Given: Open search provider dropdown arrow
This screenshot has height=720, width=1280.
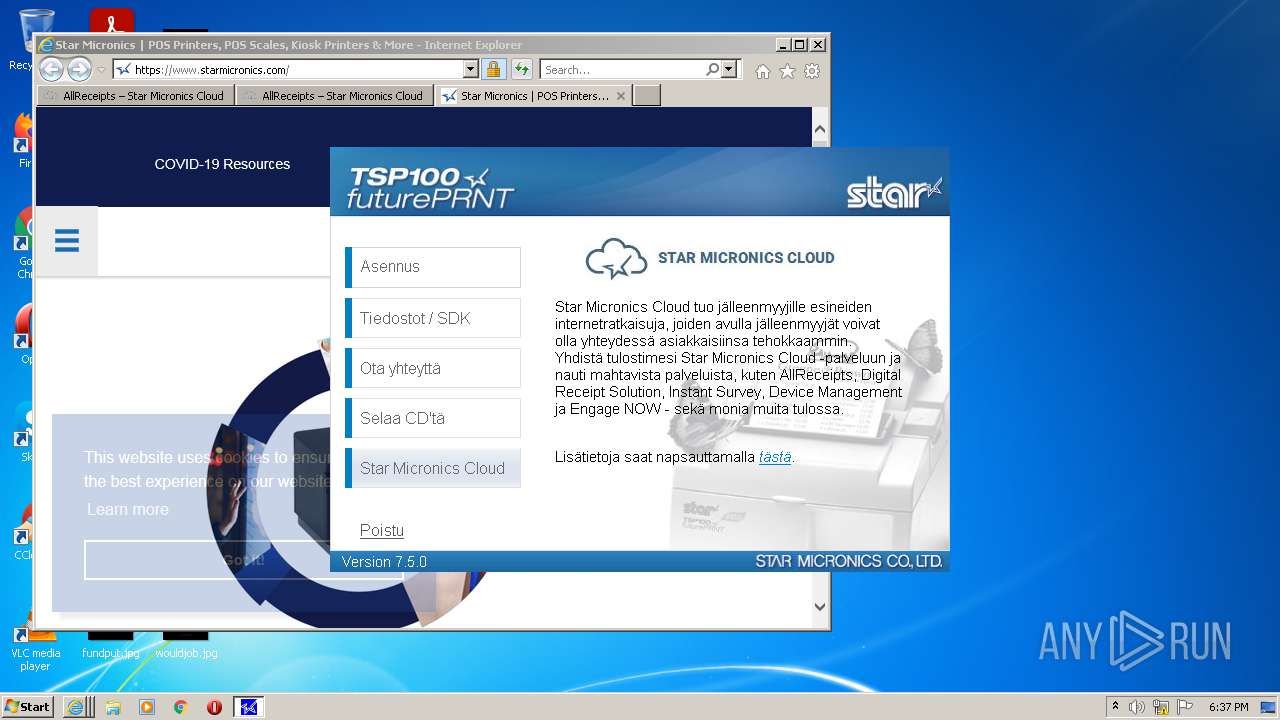Looking at the screenshot, I should (729, 70).
